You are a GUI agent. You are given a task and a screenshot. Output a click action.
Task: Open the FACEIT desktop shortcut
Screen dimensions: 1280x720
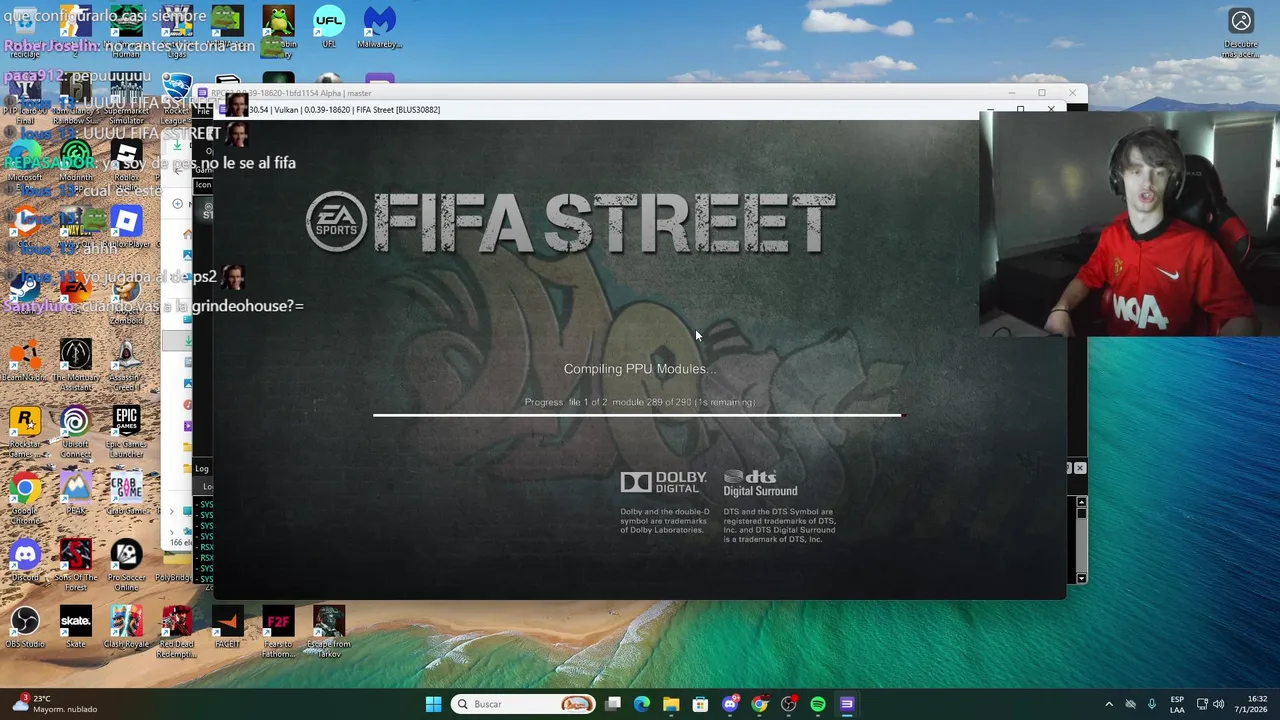[227, 627]
